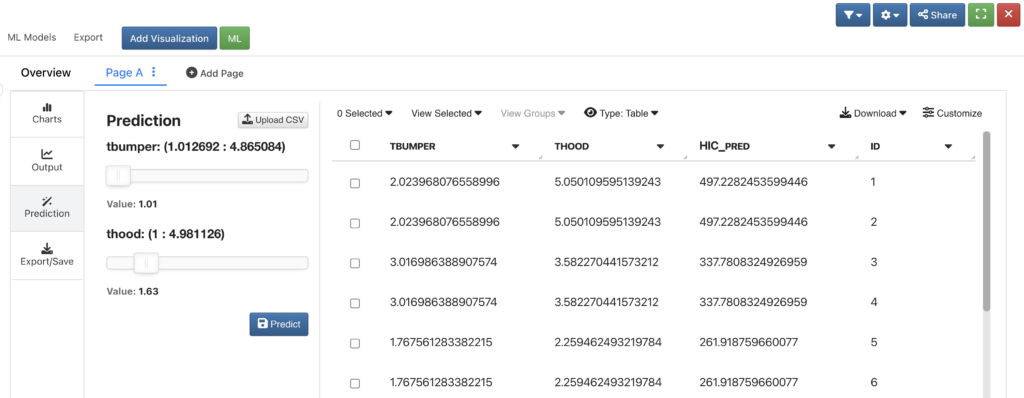Open the filter funnel dropdown button
This screenshot has width=1024, height=398.
tap(852, 15)
